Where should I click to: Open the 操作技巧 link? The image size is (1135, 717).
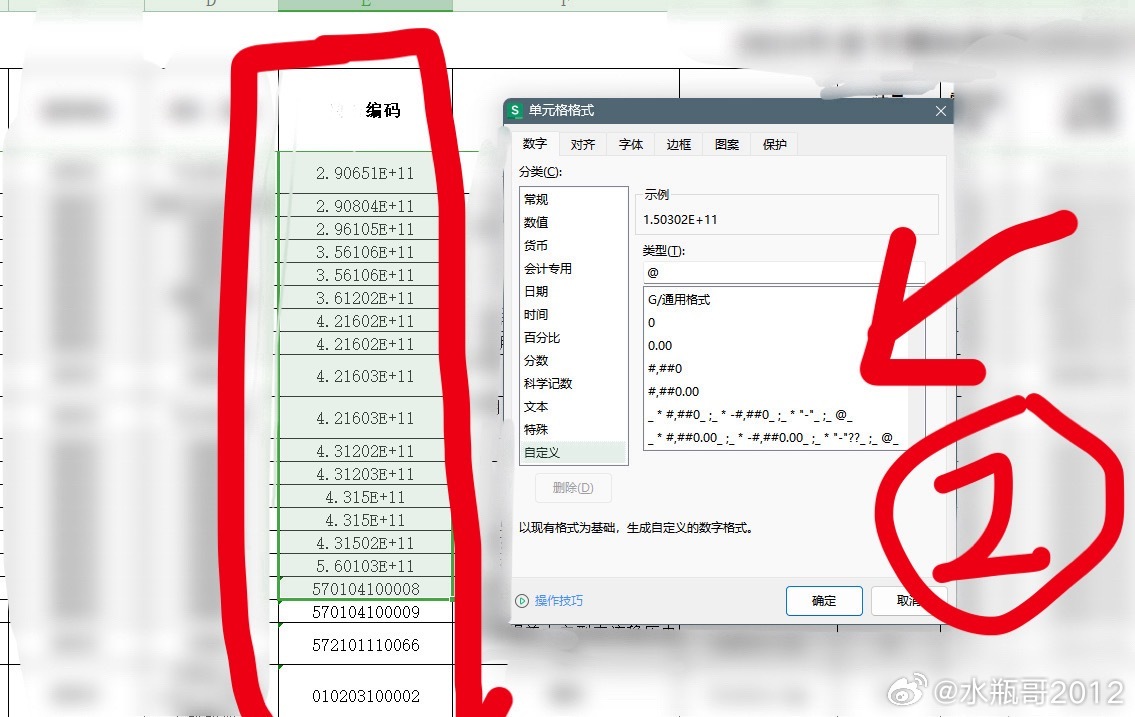pos(559,601)
